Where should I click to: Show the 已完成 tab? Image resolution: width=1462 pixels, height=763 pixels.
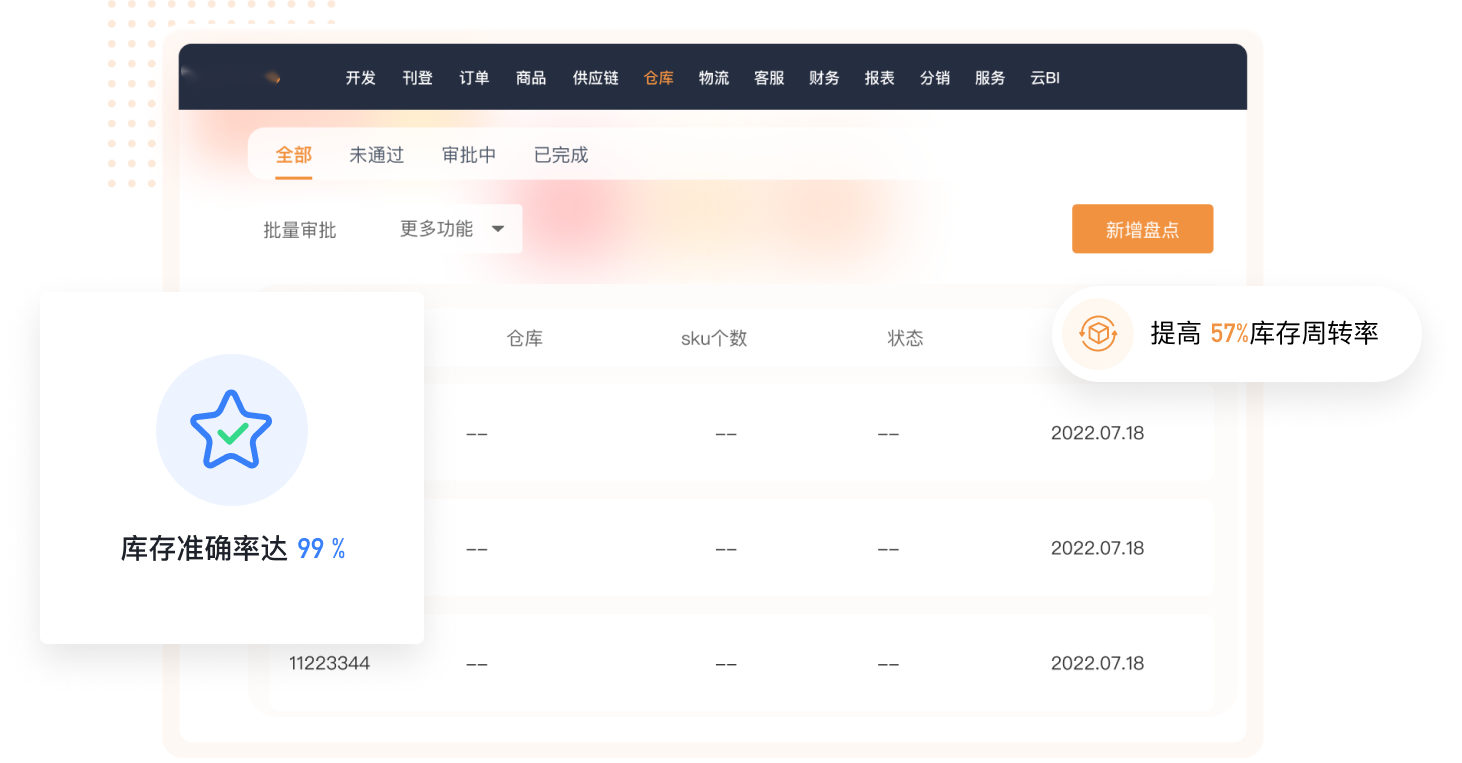pyautogui.click(x=560, y=155)
